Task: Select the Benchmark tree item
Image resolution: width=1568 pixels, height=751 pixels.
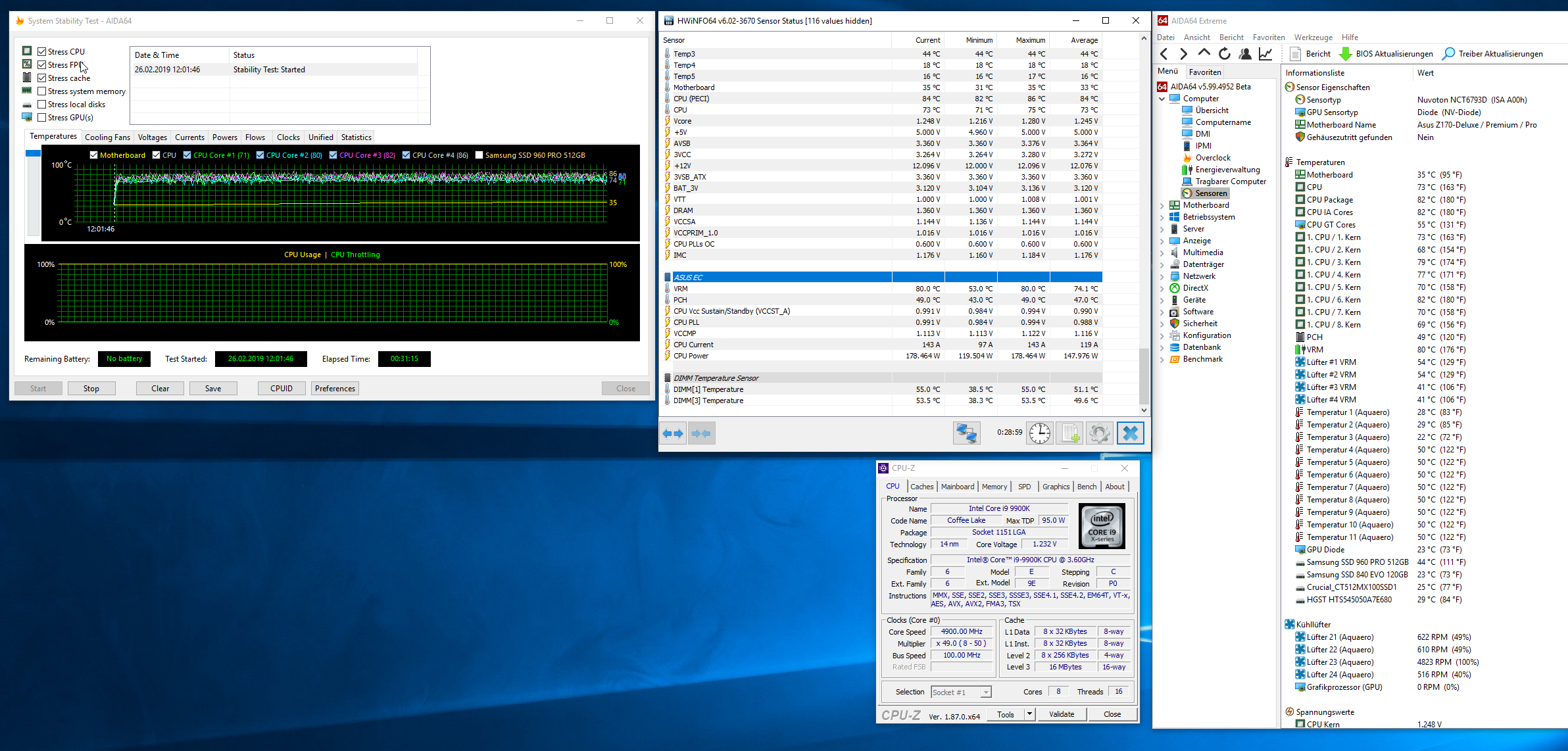Action: (1202, 359)
